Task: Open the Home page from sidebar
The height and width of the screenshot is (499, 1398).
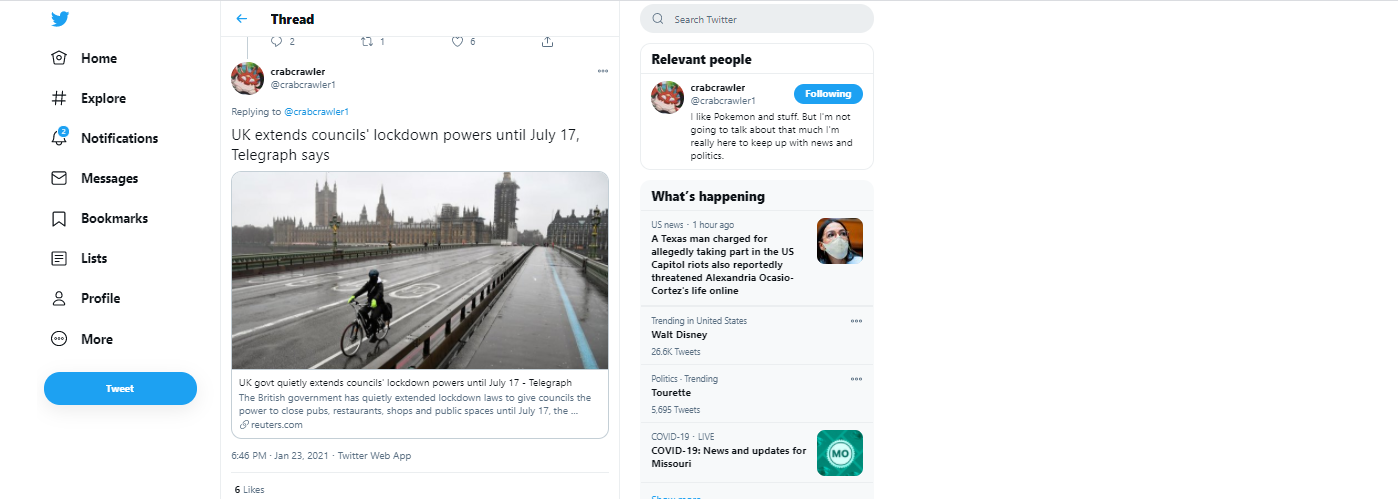Action: (85, 58)
